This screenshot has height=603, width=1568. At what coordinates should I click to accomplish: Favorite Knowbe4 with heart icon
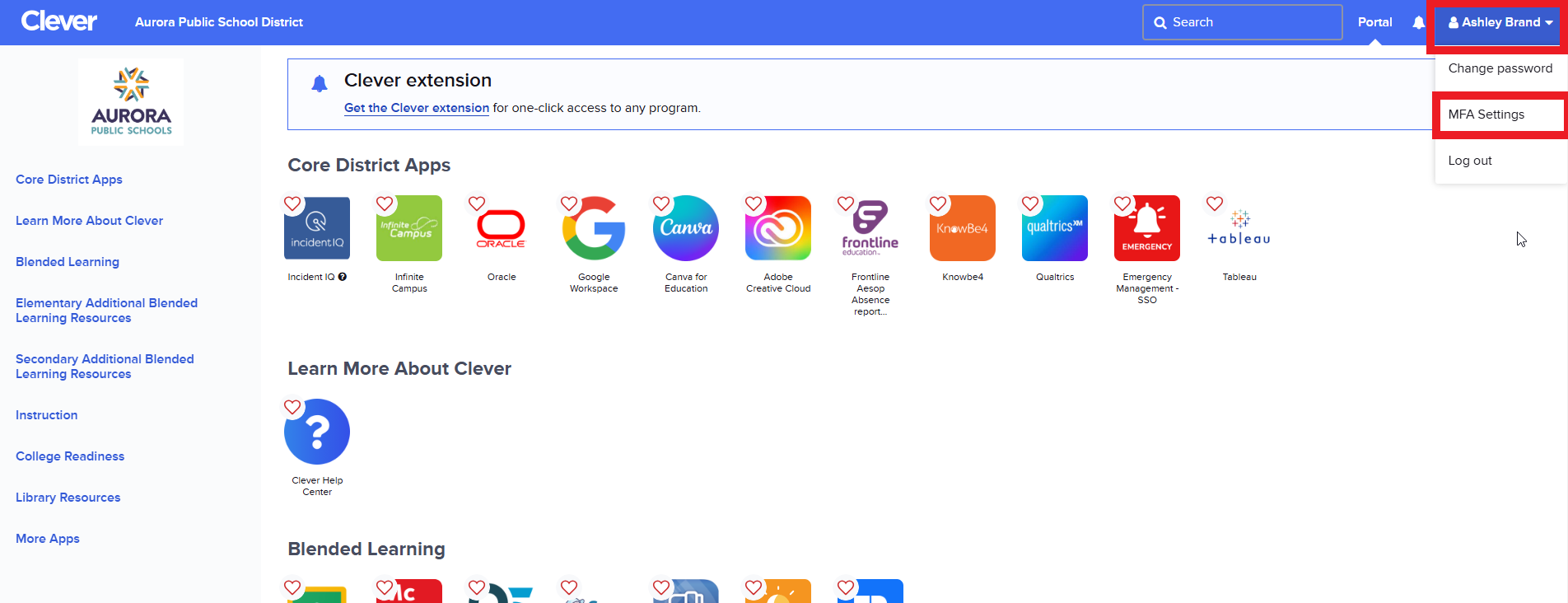coord(938,203)
